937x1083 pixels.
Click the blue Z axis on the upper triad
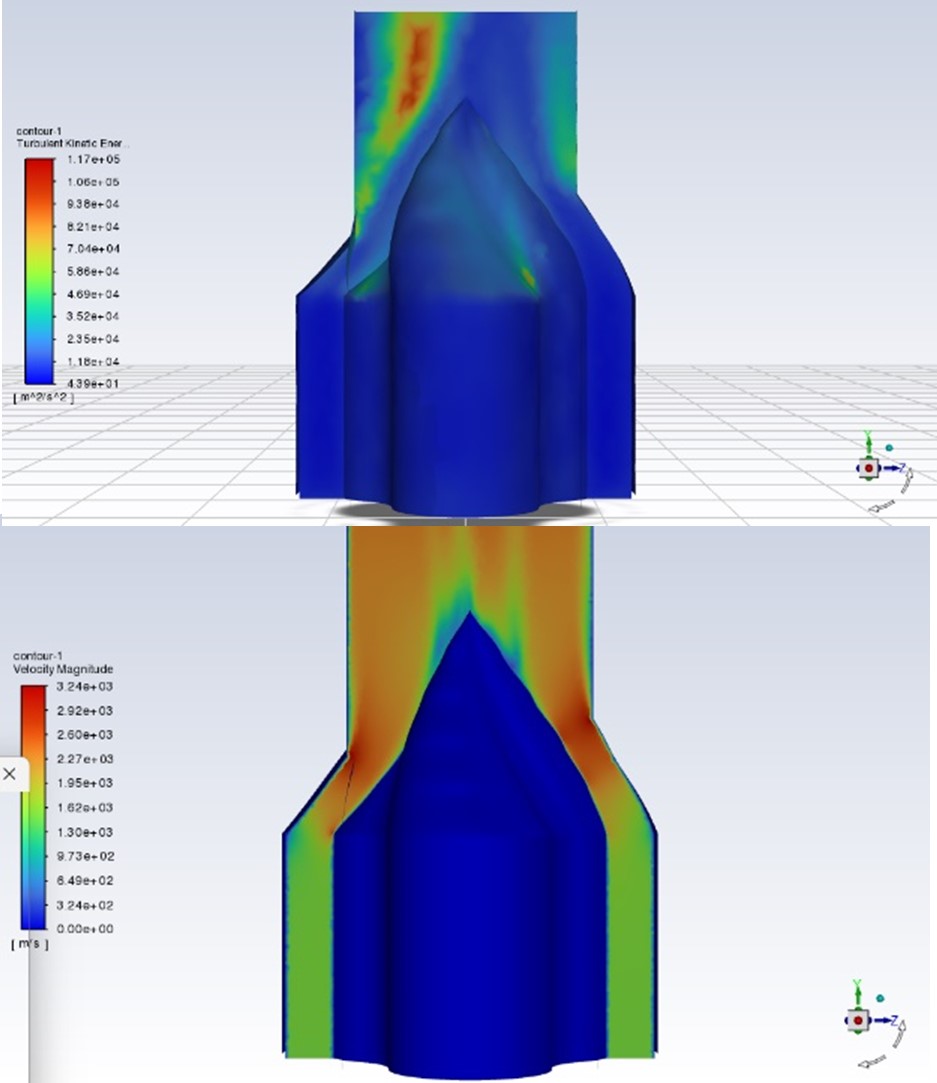point(897,467)
